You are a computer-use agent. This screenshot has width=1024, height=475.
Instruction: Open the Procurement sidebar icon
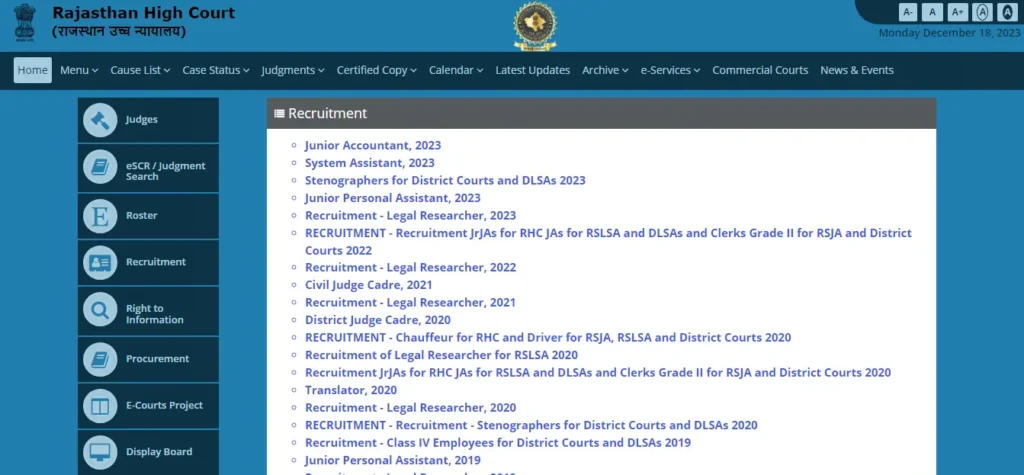(100, 359)
